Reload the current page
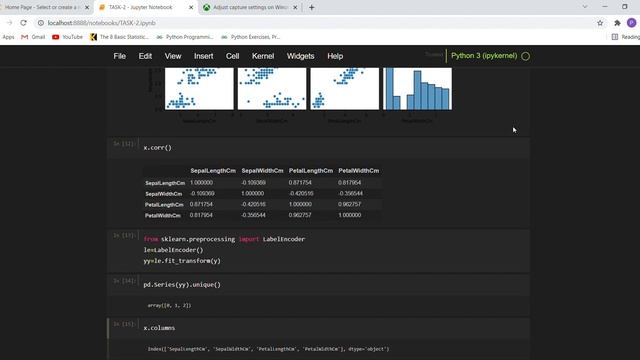The width and height of the screenshot is (640, 360). pyautogui.click(x=23, y=23)
